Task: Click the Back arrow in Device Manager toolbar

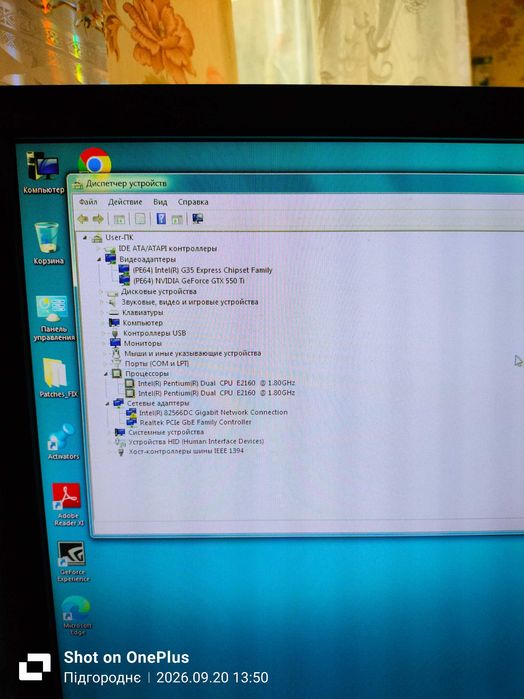Action: (x=83, y=219)
